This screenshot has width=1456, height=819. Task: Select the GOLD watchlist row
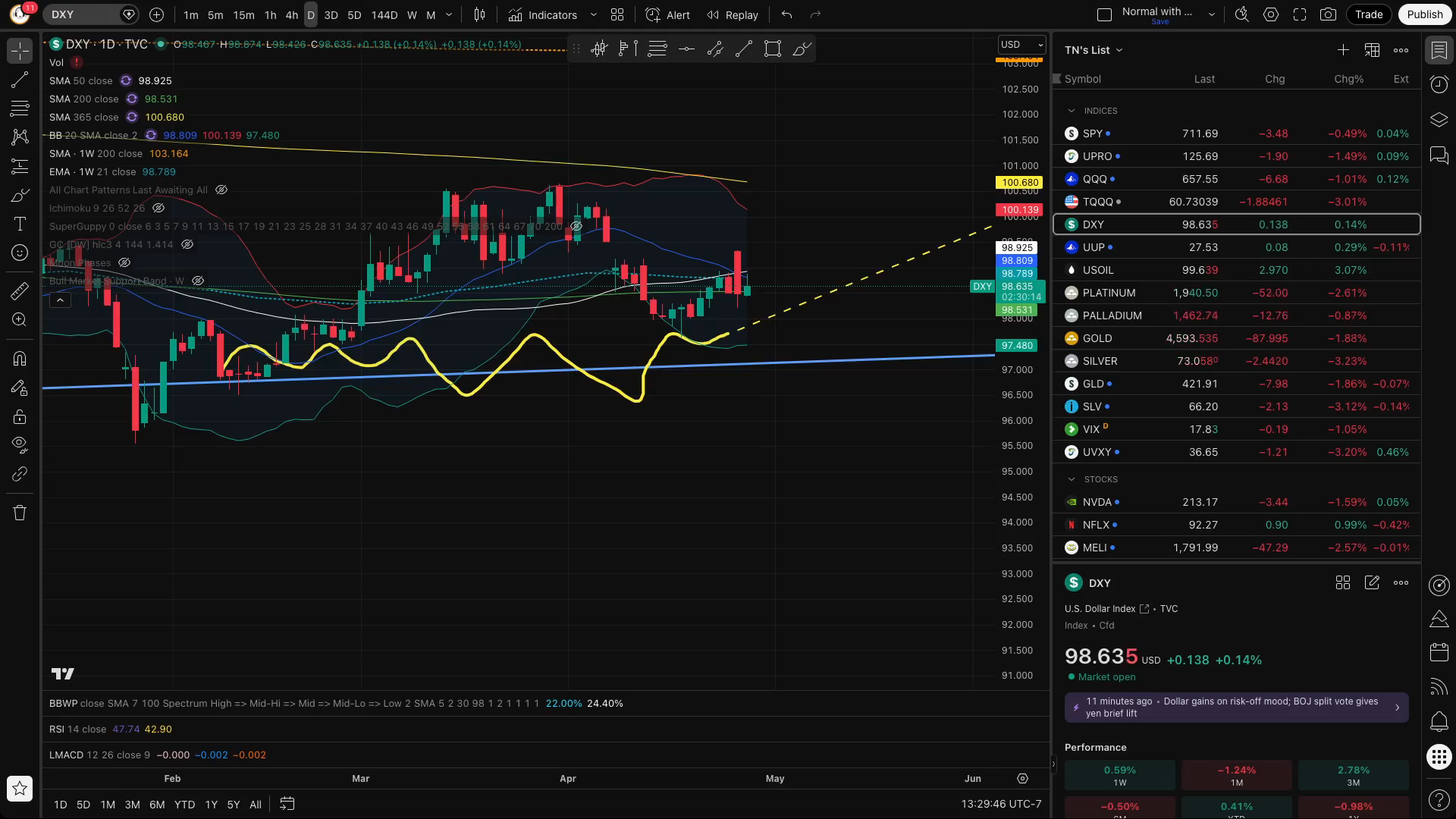(x=1237, y=338)
